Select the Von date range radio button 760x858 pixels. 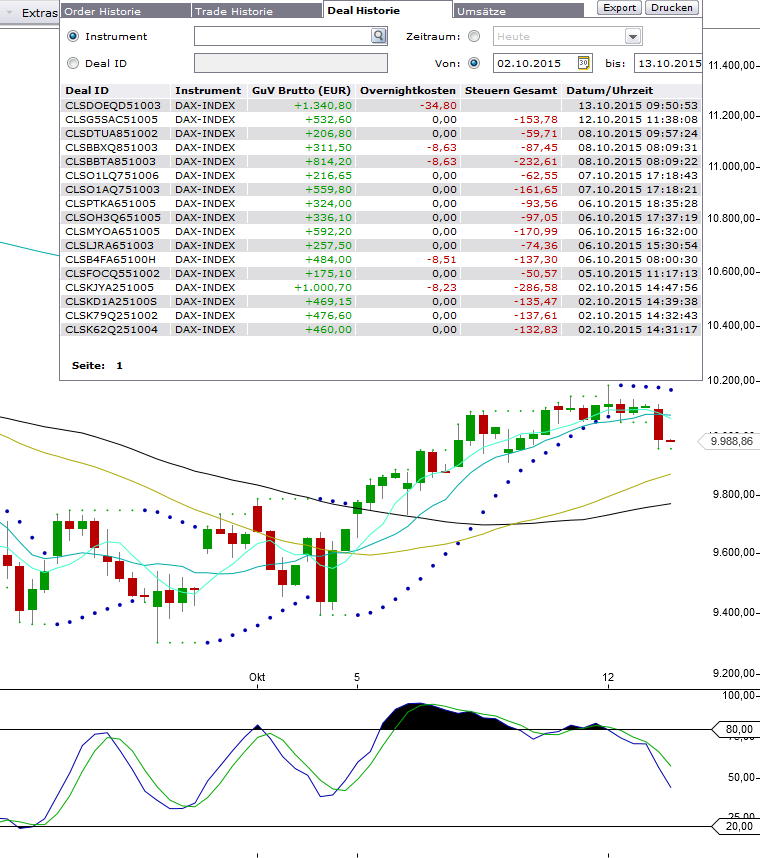[x=474, y=64]
